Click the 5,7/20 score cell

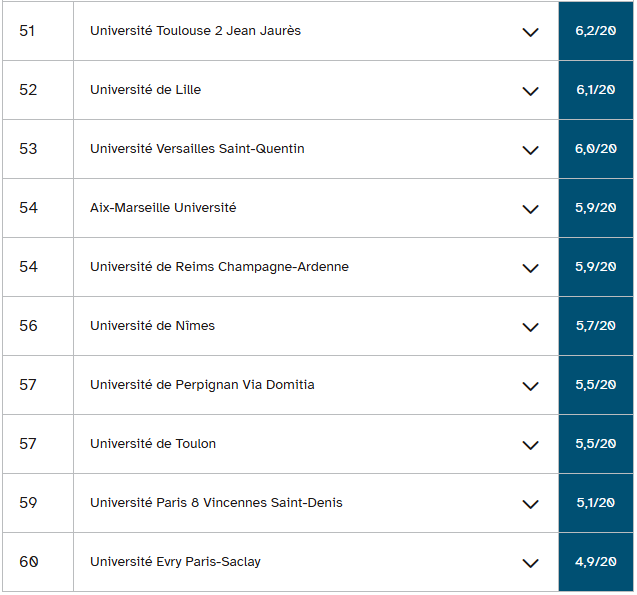[596, 326]
